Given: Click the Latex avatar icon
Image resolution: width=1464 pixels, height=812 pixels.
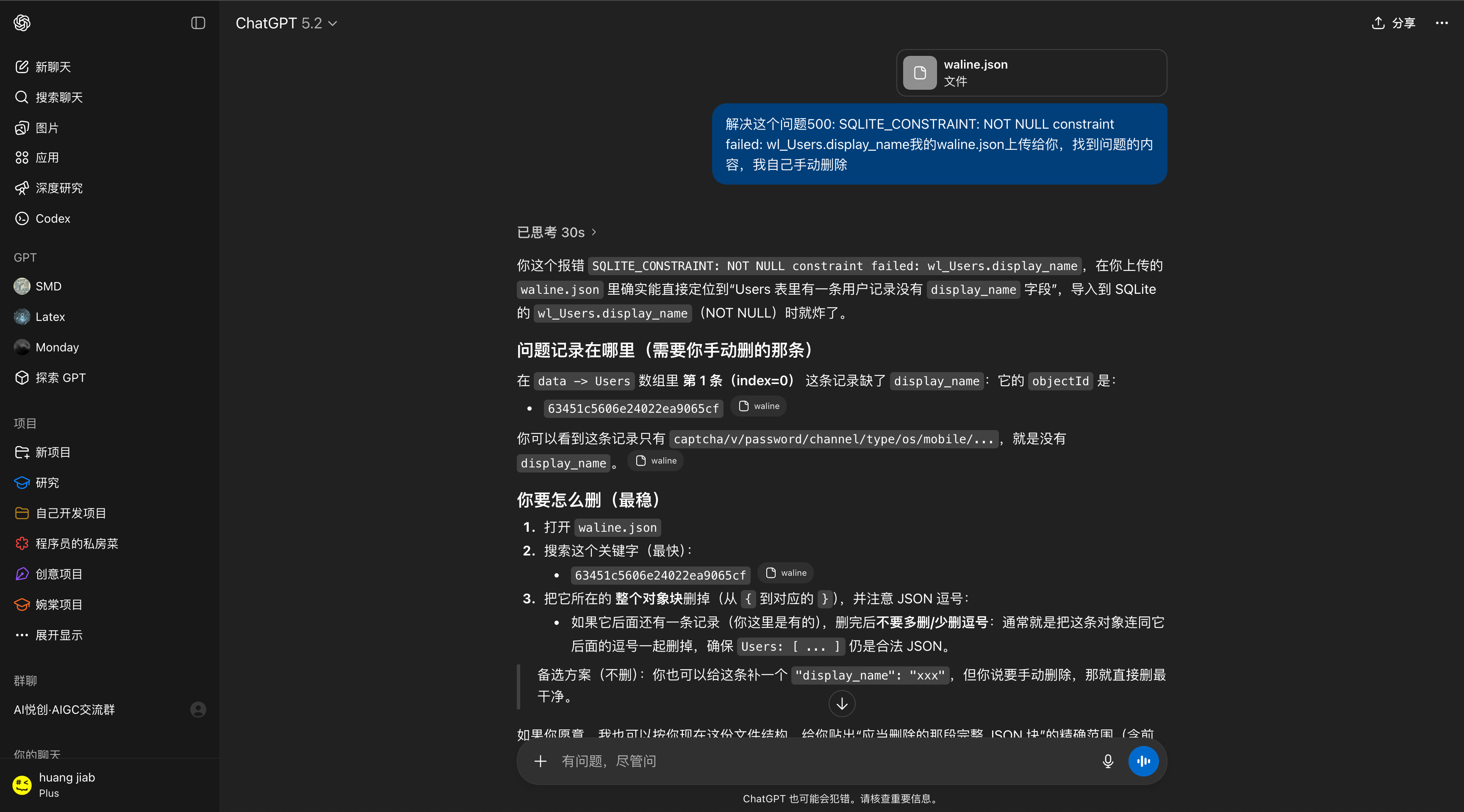Looking at the screenshot, I should coord(22,317).
